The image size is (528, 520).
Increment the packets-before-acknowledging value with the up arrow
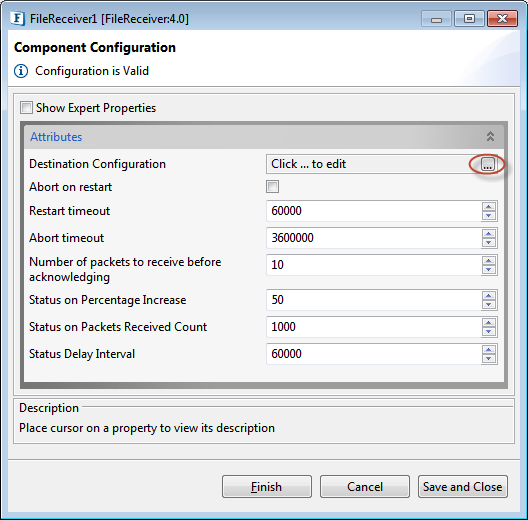[489, 260]
